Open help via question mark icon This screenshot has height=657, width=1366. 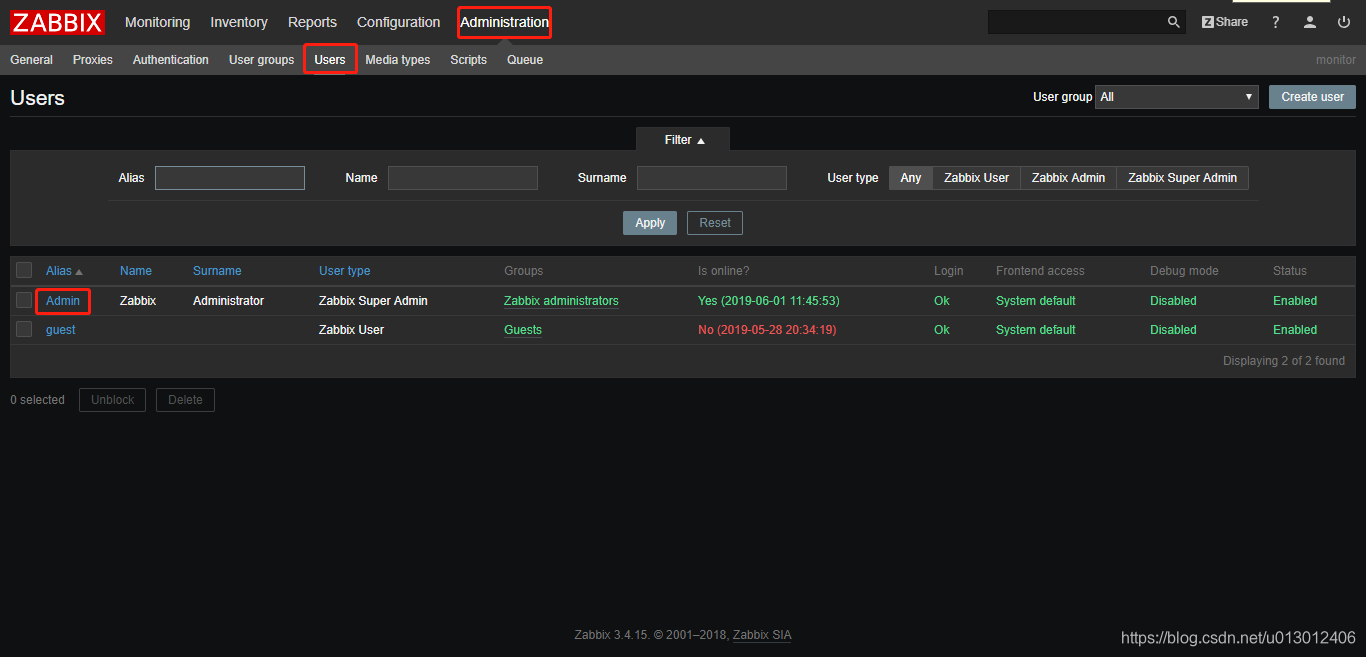click(x=1276, y=22)
